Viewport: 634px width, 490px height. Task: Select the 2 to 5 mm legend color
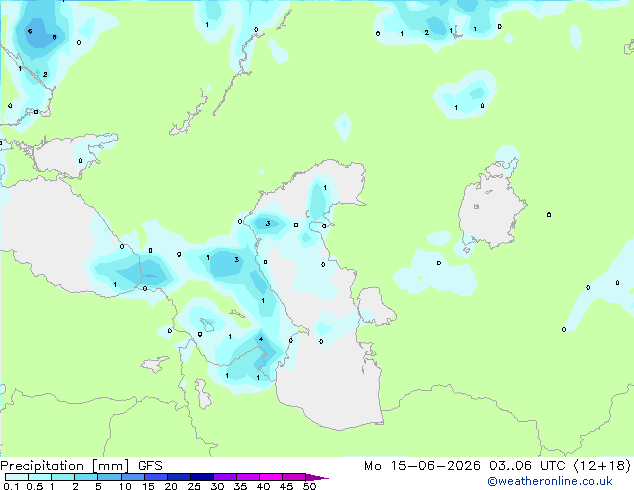pos(86,477)
